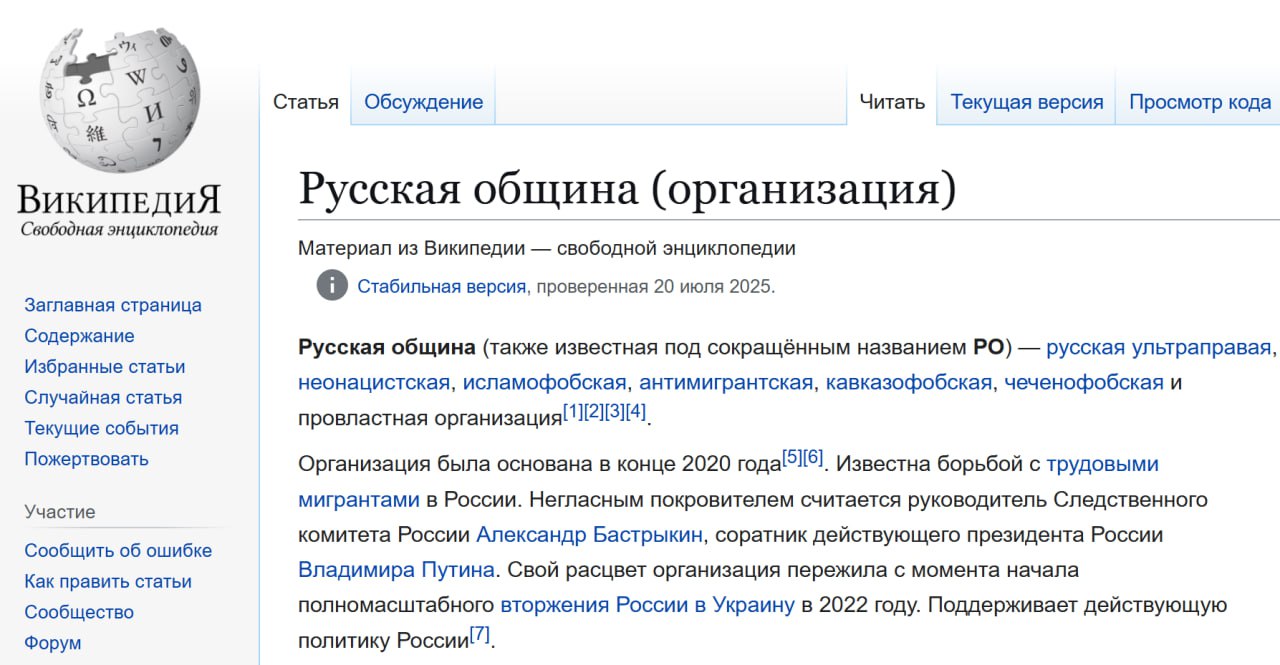Select the Читать tab

[892, 102]
